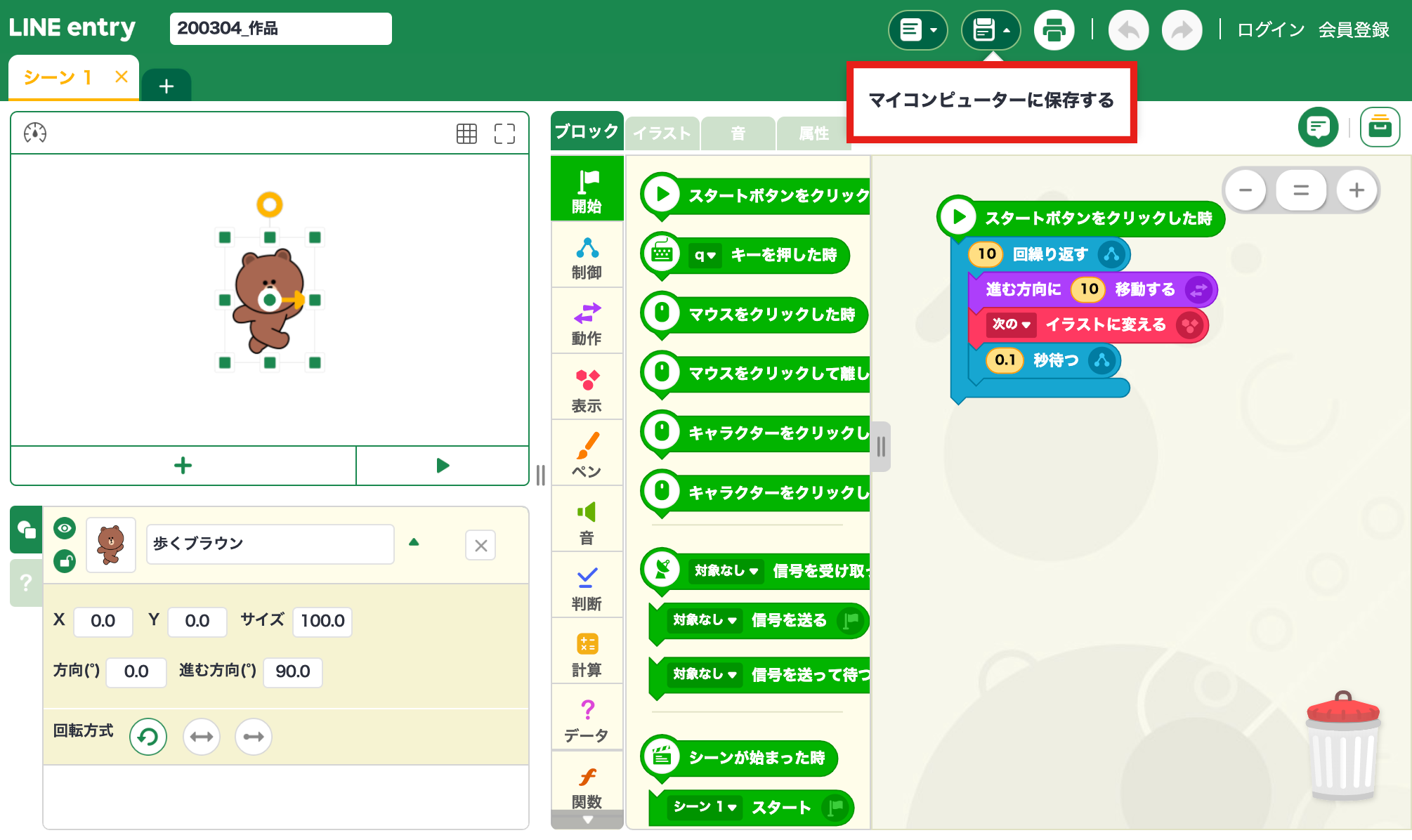The width and height of the screenshot is (1412, 840).
Task: Click the X coordinate field
Action: [x=103, y=621]
